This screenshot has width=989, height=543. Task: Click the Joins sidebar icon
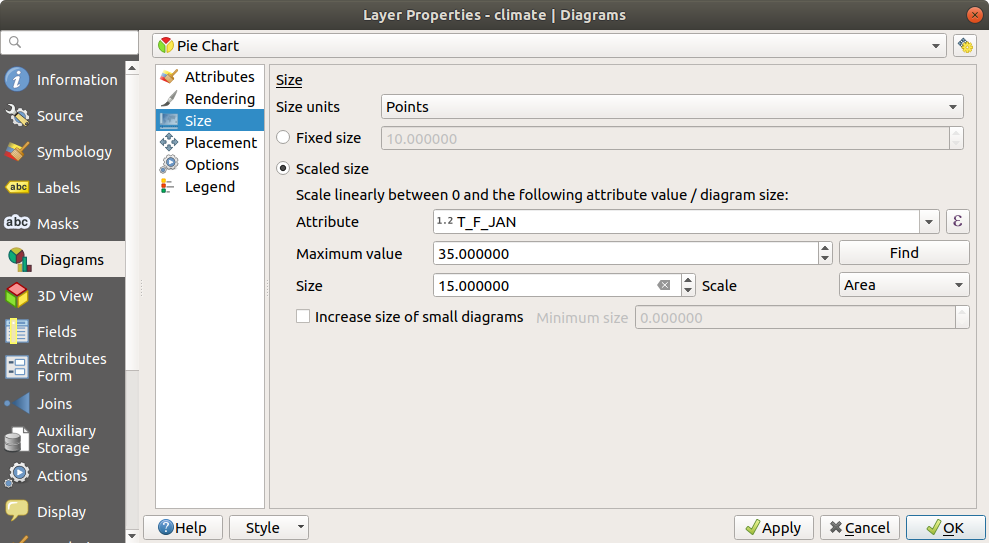click(18, 404)
